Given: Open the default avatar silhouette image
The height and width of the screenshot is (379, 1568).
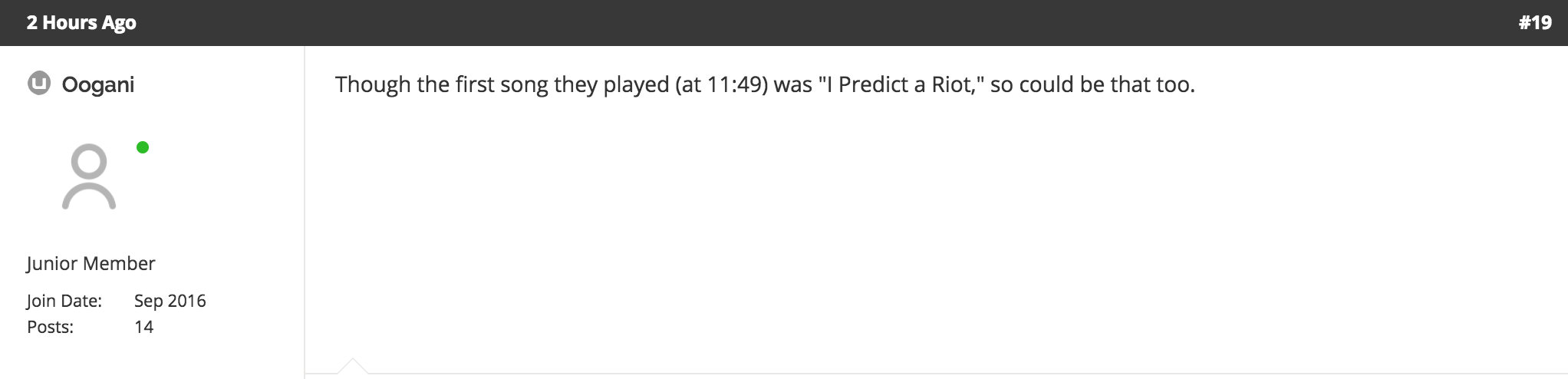Looking at the screenshot, I should click(89, 176).
